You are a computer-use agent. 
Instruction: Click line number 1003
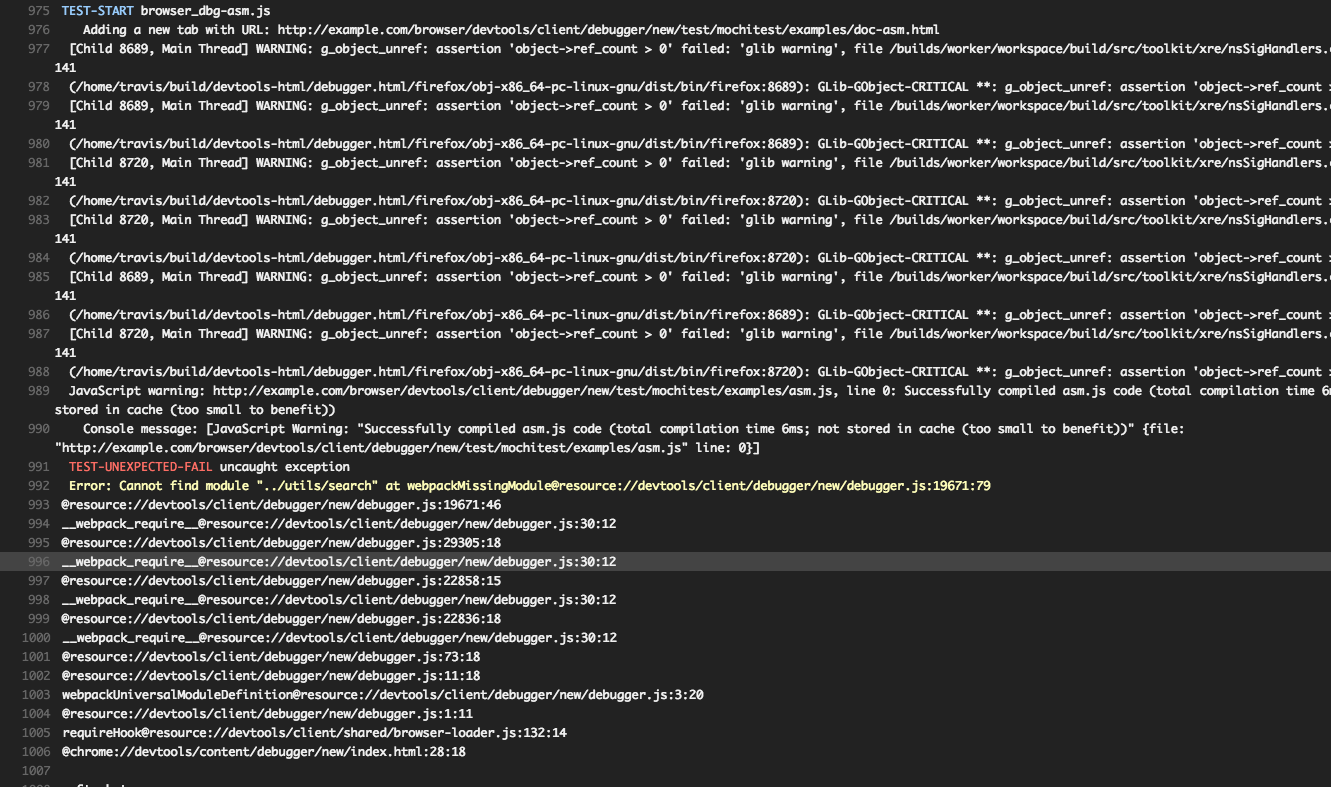point(36,695)
